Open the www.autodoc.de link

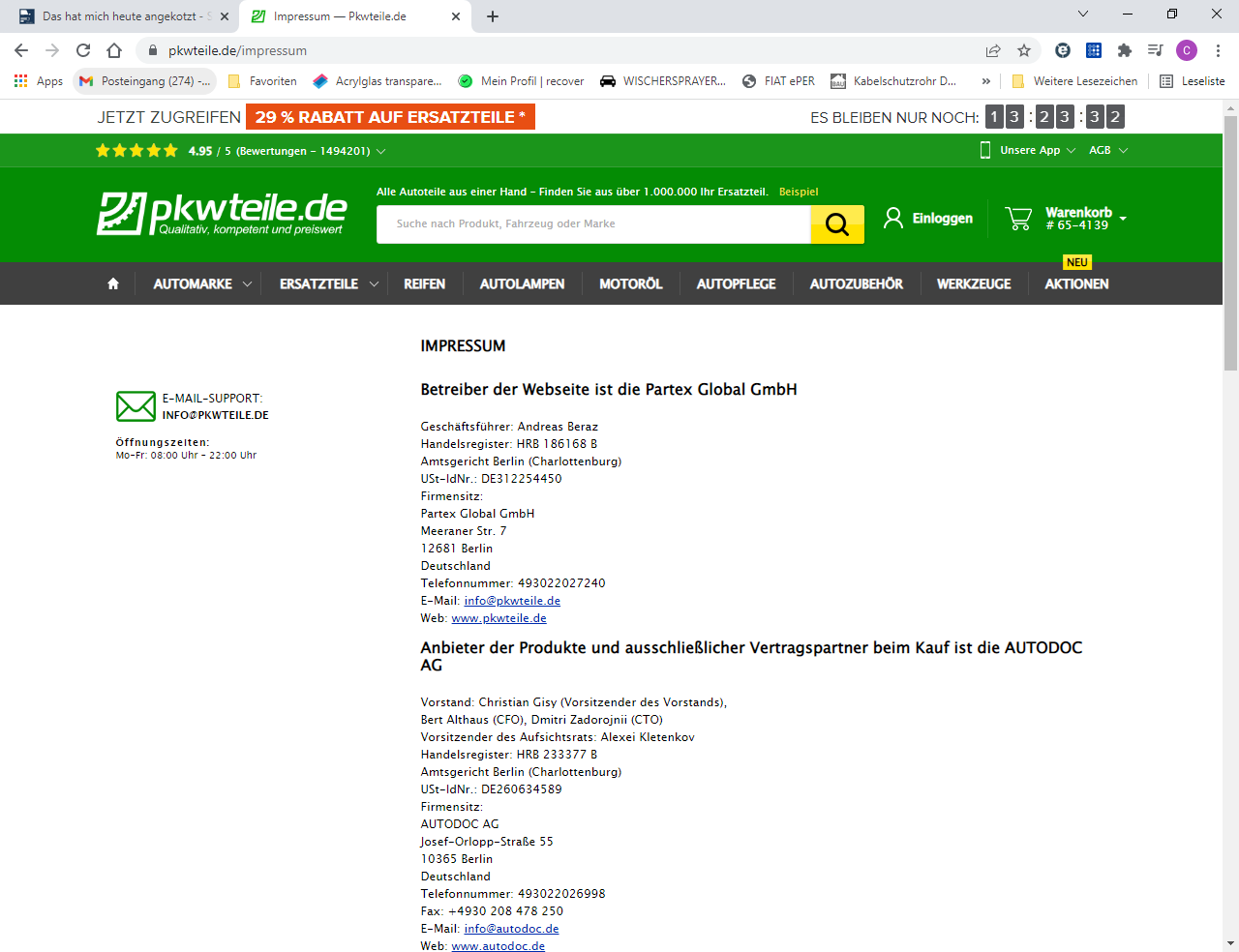(498, 946)
